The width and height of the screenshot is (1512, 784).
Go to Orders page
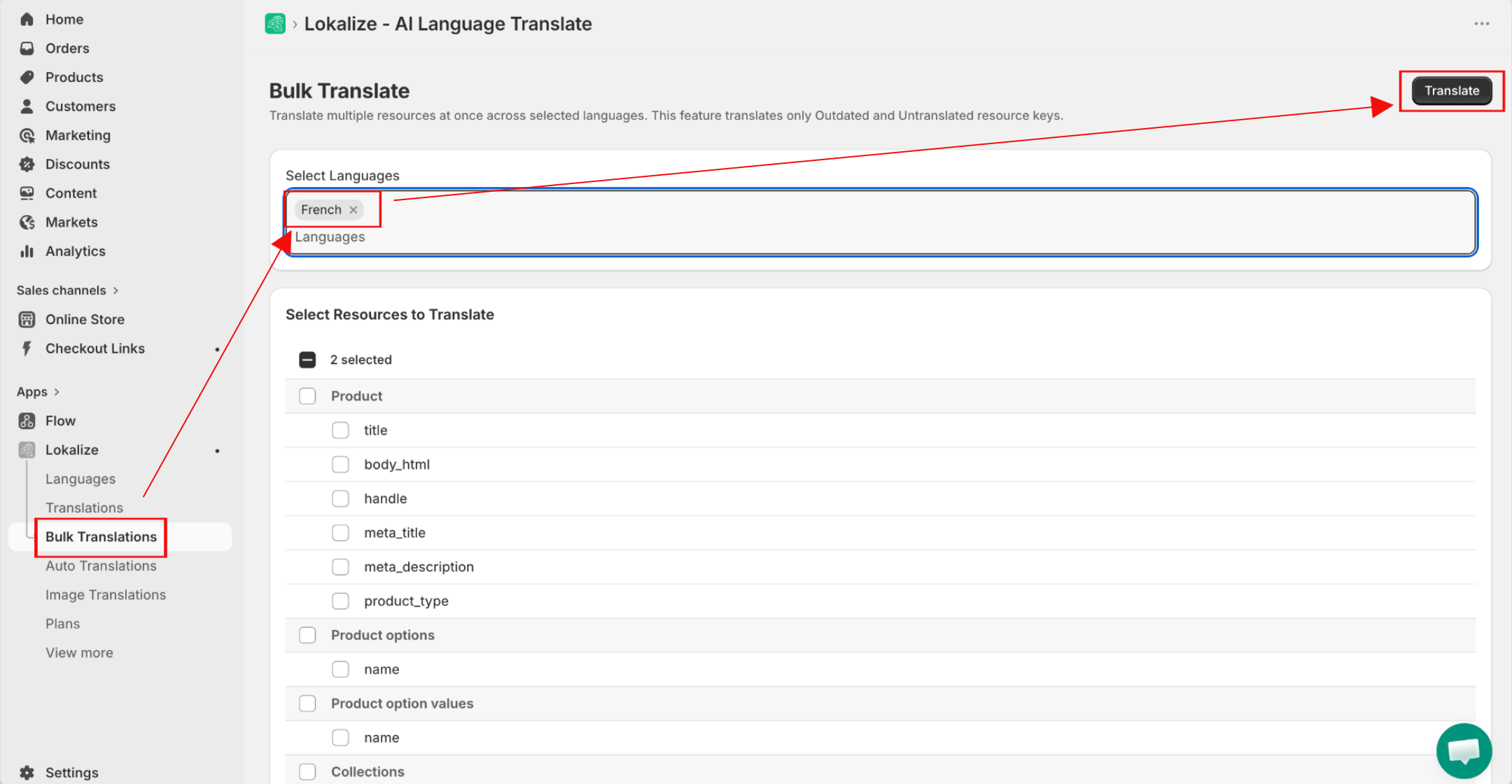tap(67, 48)
